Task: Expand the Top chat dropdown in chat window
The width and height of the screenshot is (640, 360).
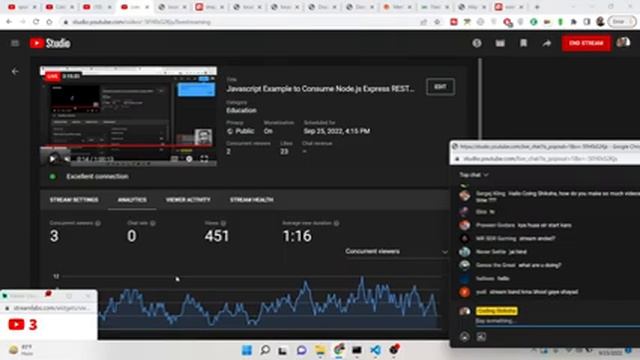Action: [473, 175]
